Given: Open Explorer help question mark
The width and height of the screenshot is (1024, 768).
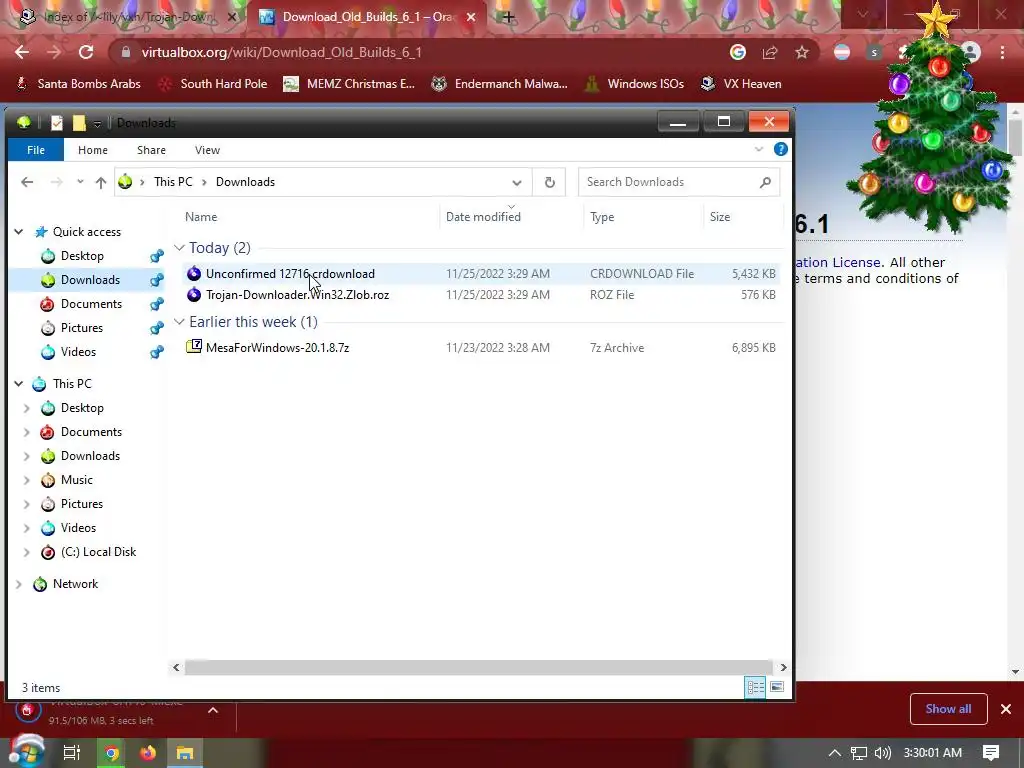Looking at the screenshot, I should pyautogui.click(x=780, y=150).
